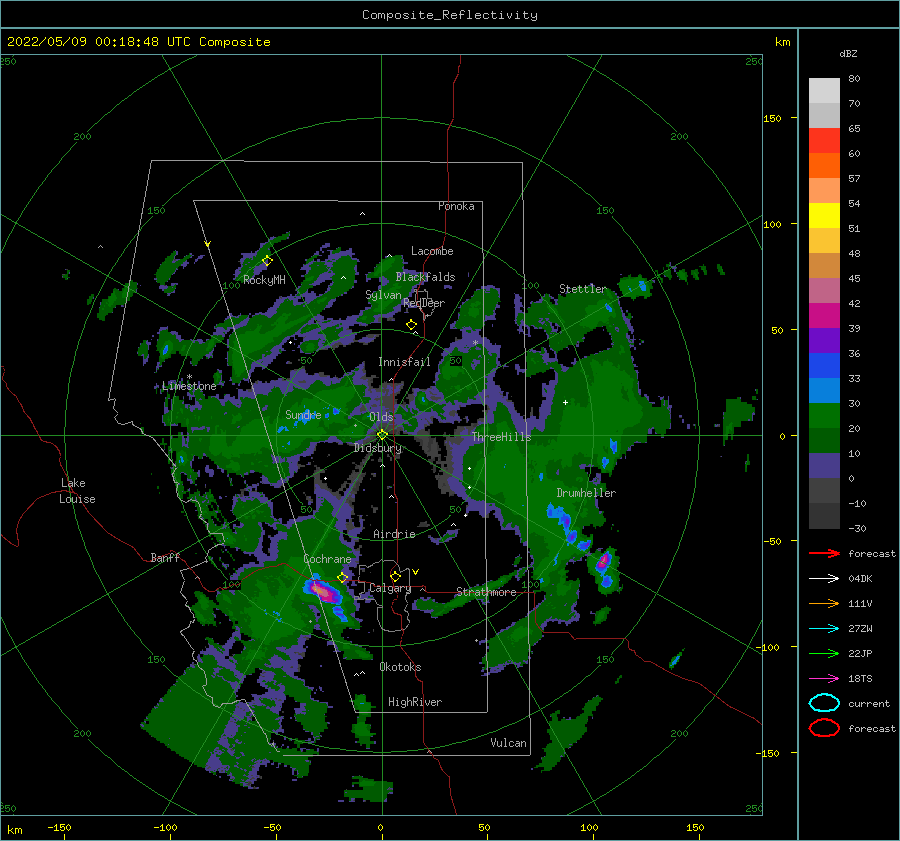This screenshot has height=841, width=900.
Task: Pick the red 65-60 dBZ swatch
Action: (x=824, y=141)
